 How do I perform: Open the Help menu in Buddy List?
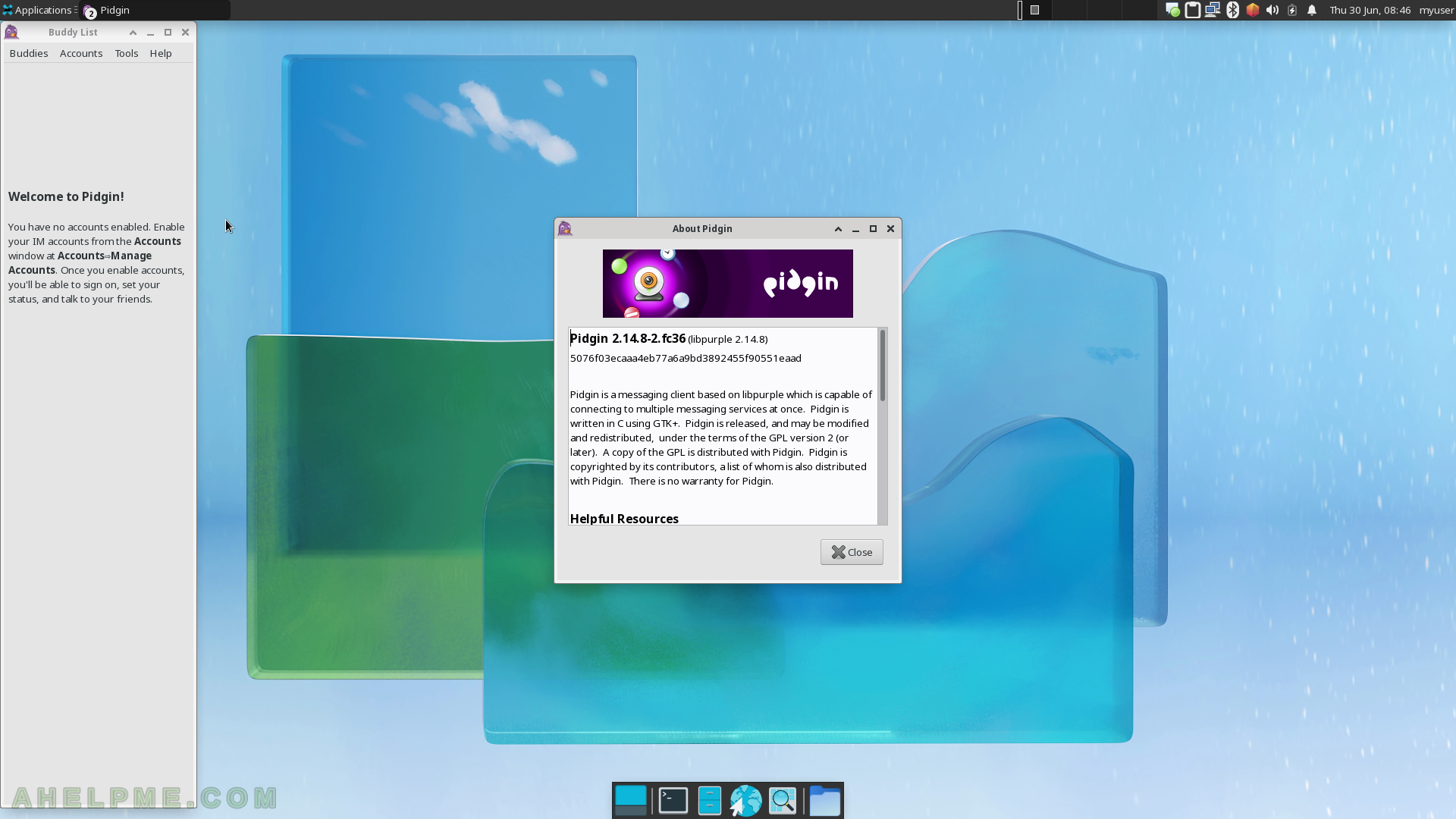click(x=161, y=53)
